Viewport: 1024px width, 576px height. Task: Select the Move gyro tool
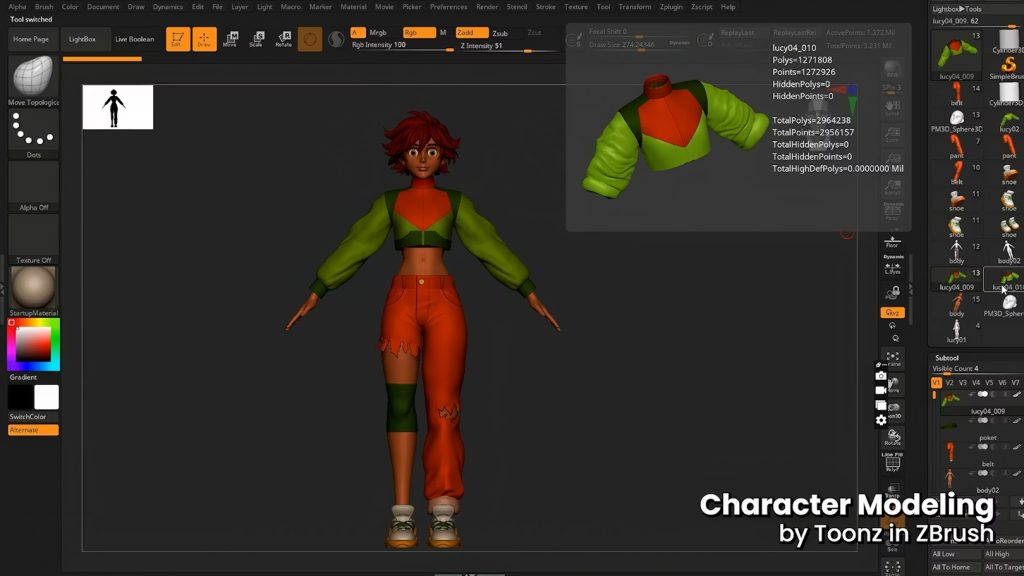(x=231, y=40)
